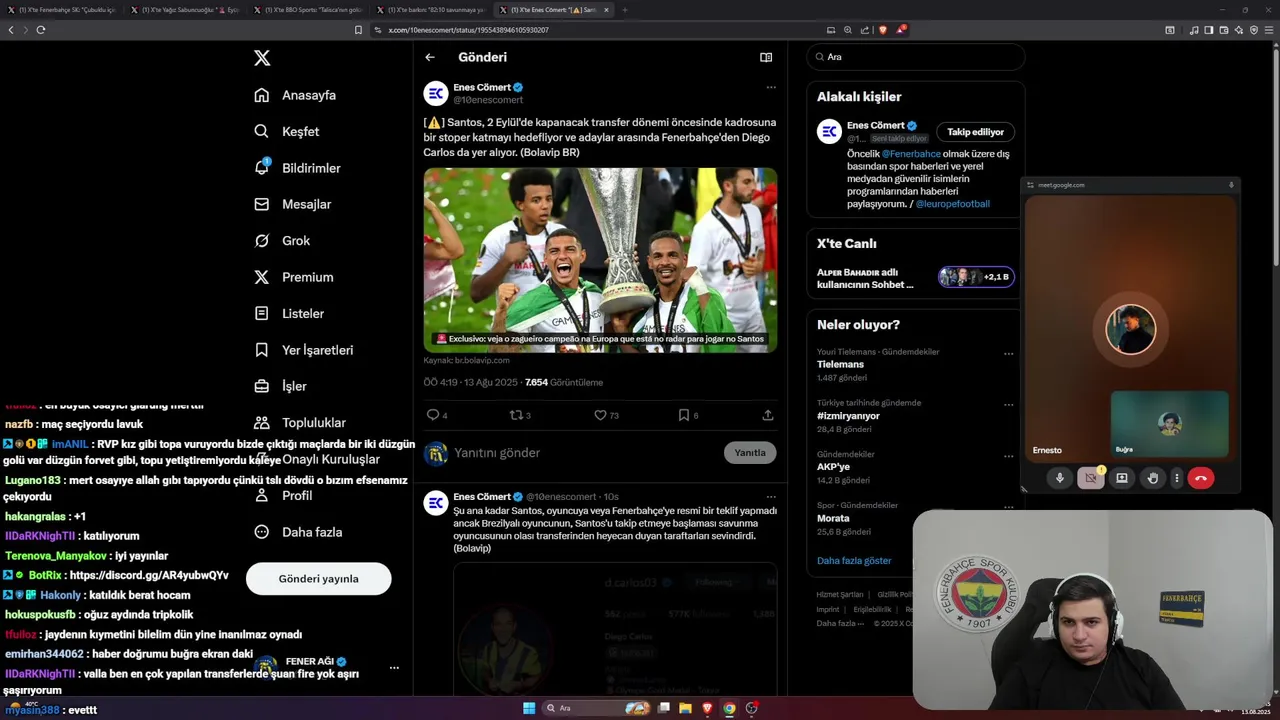Open options for Tielemans trend

pyautogui.click(x=1008, y=354)
